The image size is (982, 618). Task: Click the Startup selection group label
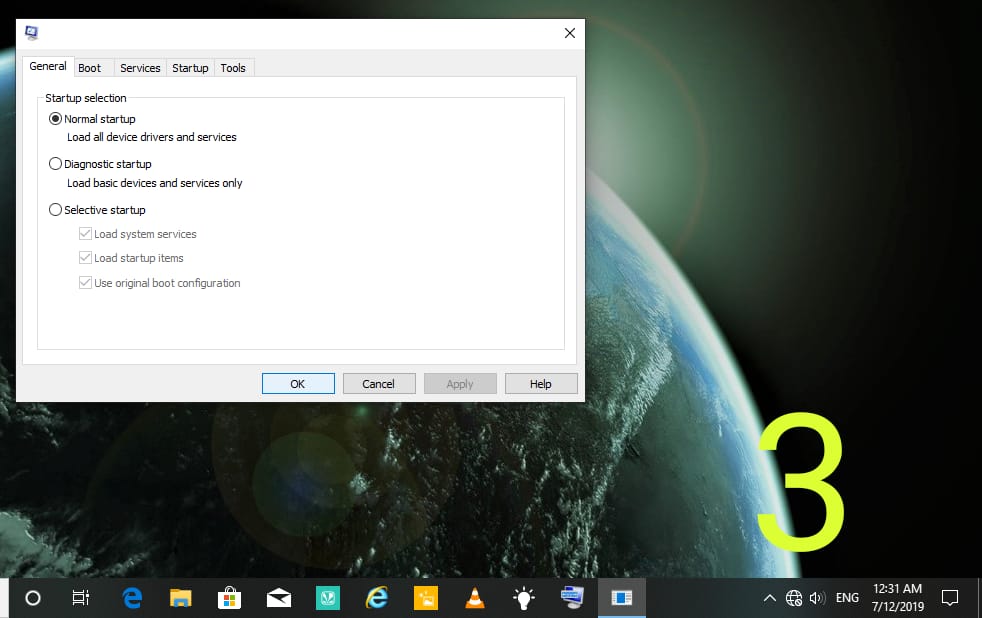(86, 98)
